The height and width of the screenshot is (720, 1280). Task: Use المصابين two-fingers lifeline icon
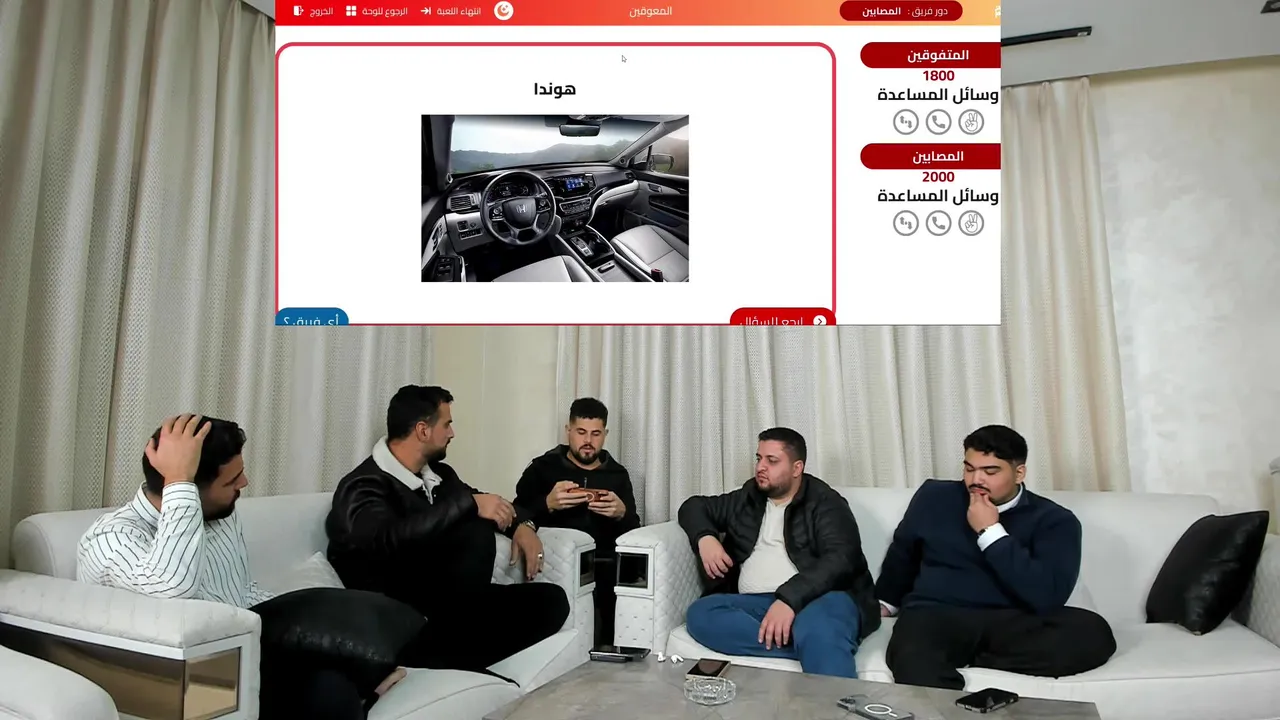(971, 223)
